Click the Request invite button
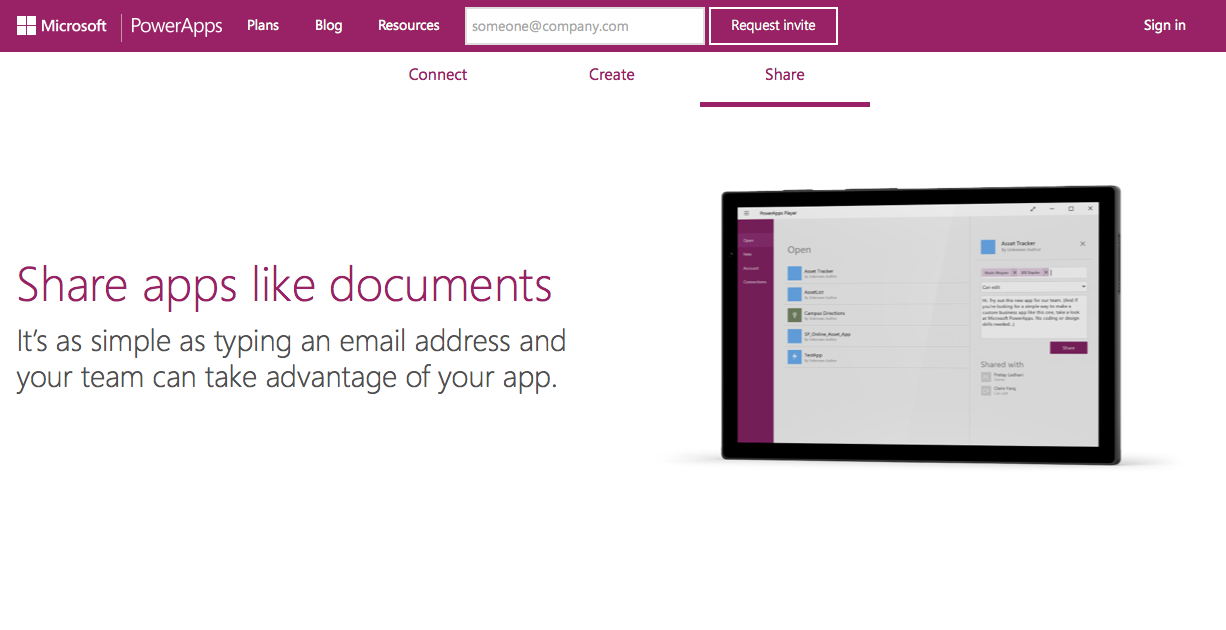This screenshot has height=630, width=1226. click(773, 26)
